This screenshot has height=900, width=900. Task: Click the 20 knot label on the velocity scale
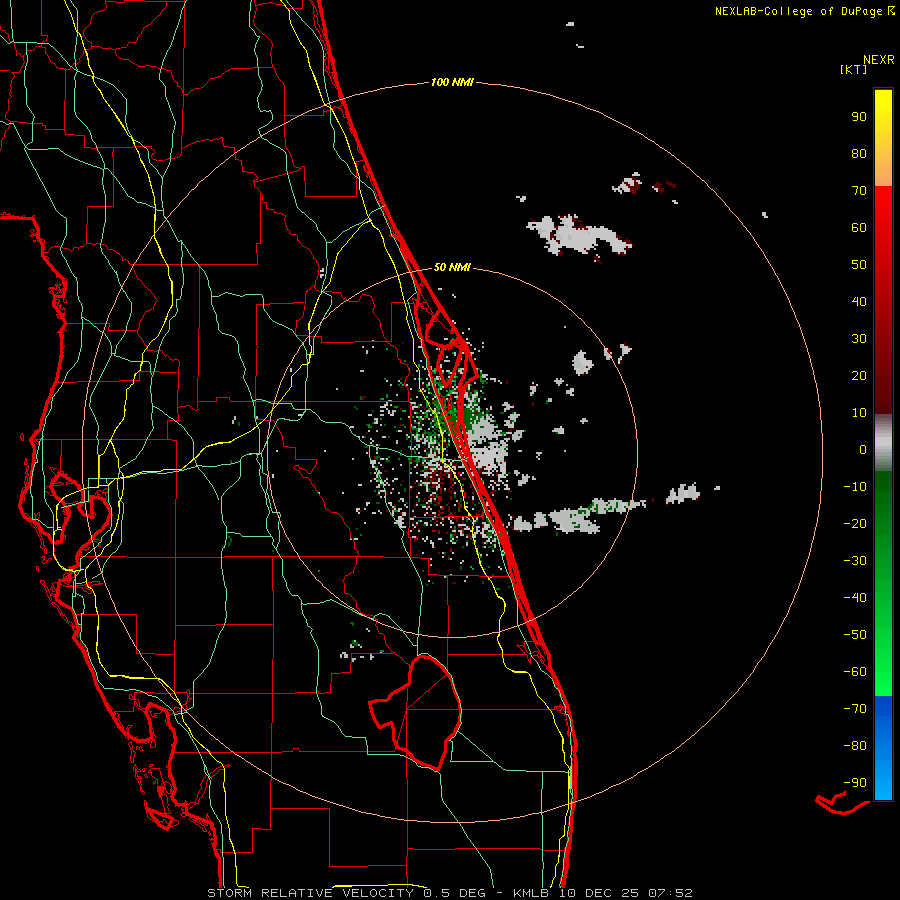(859, 375)
